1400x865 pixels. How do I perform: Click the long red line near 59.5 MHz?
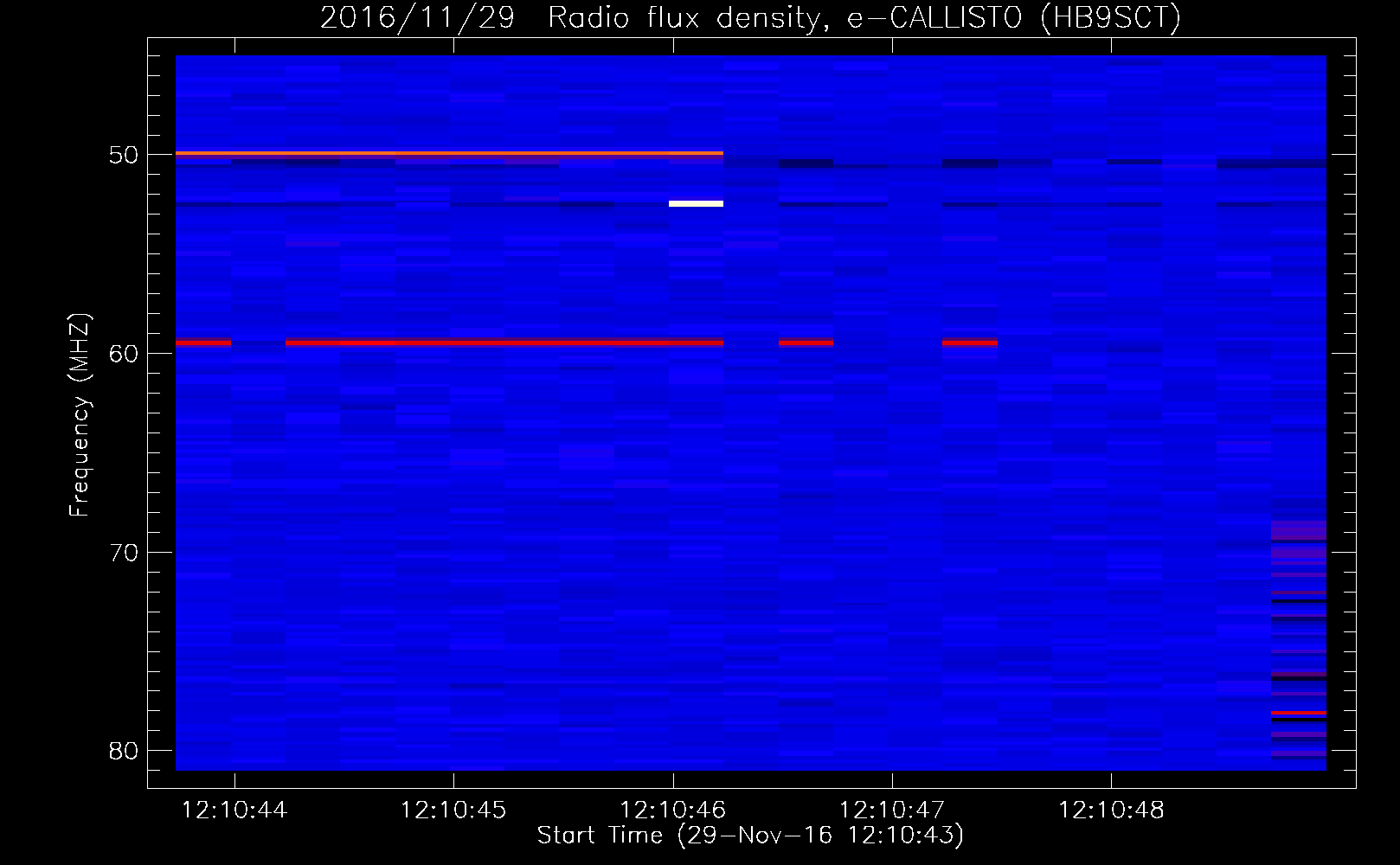(504, 343)
